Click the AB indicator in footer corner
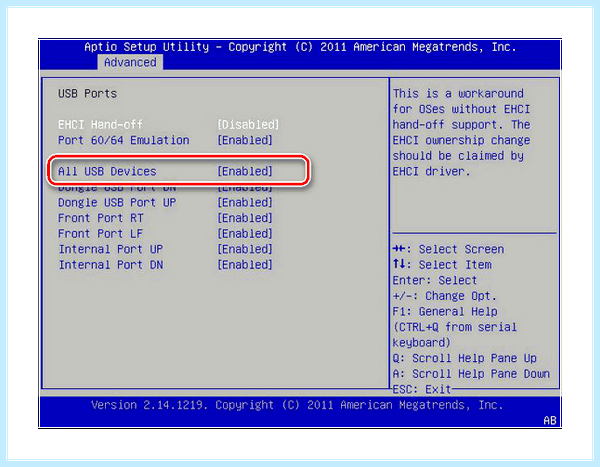The width and height of the screenshot is (600, 467). 550,421
